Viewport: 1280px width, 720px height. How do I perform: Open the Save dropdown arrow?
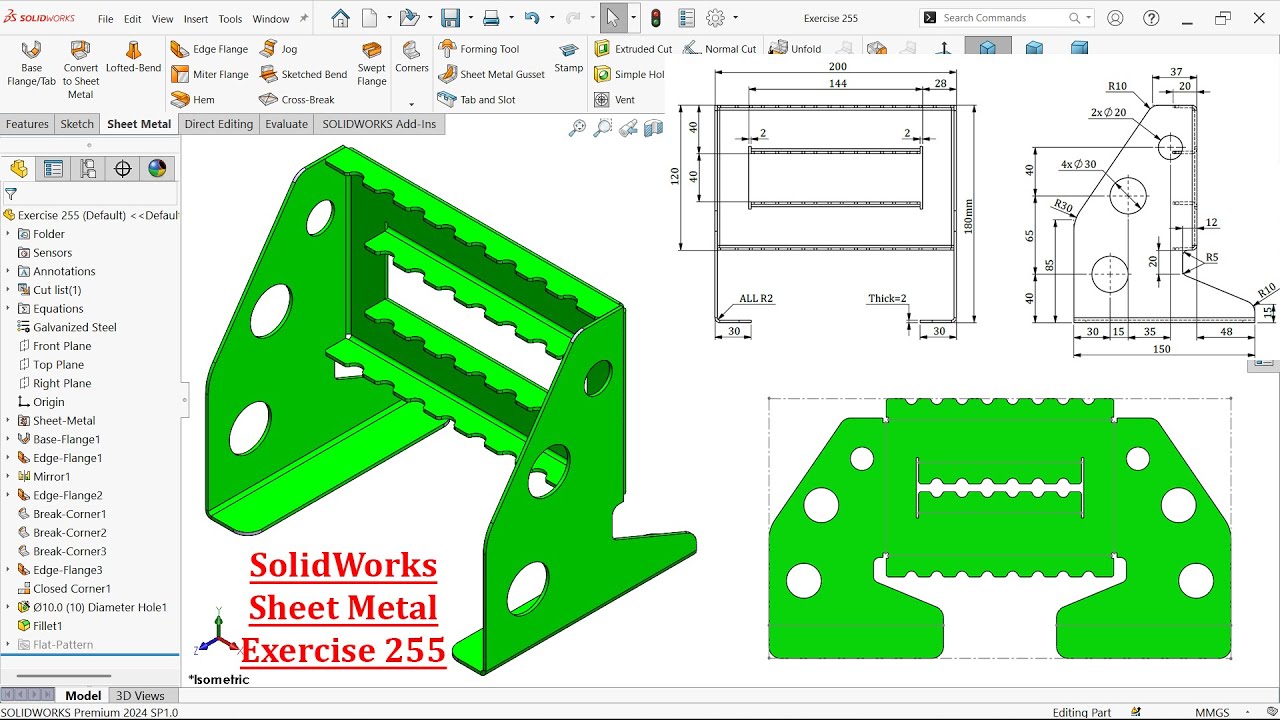[469, 18]
